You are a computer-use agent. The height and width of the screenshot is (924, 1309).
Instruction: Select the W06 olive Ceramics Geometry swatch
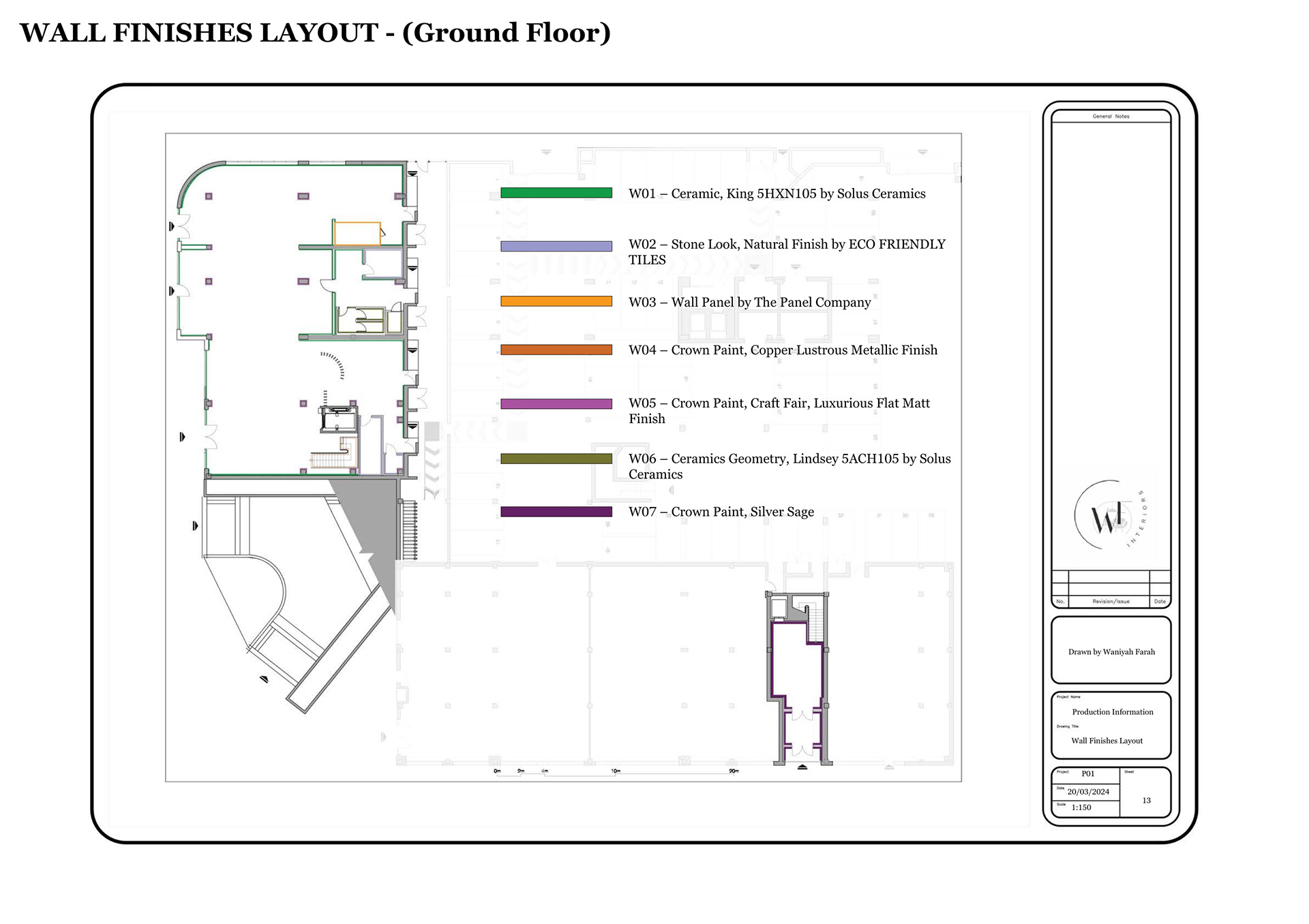(556, 459)
